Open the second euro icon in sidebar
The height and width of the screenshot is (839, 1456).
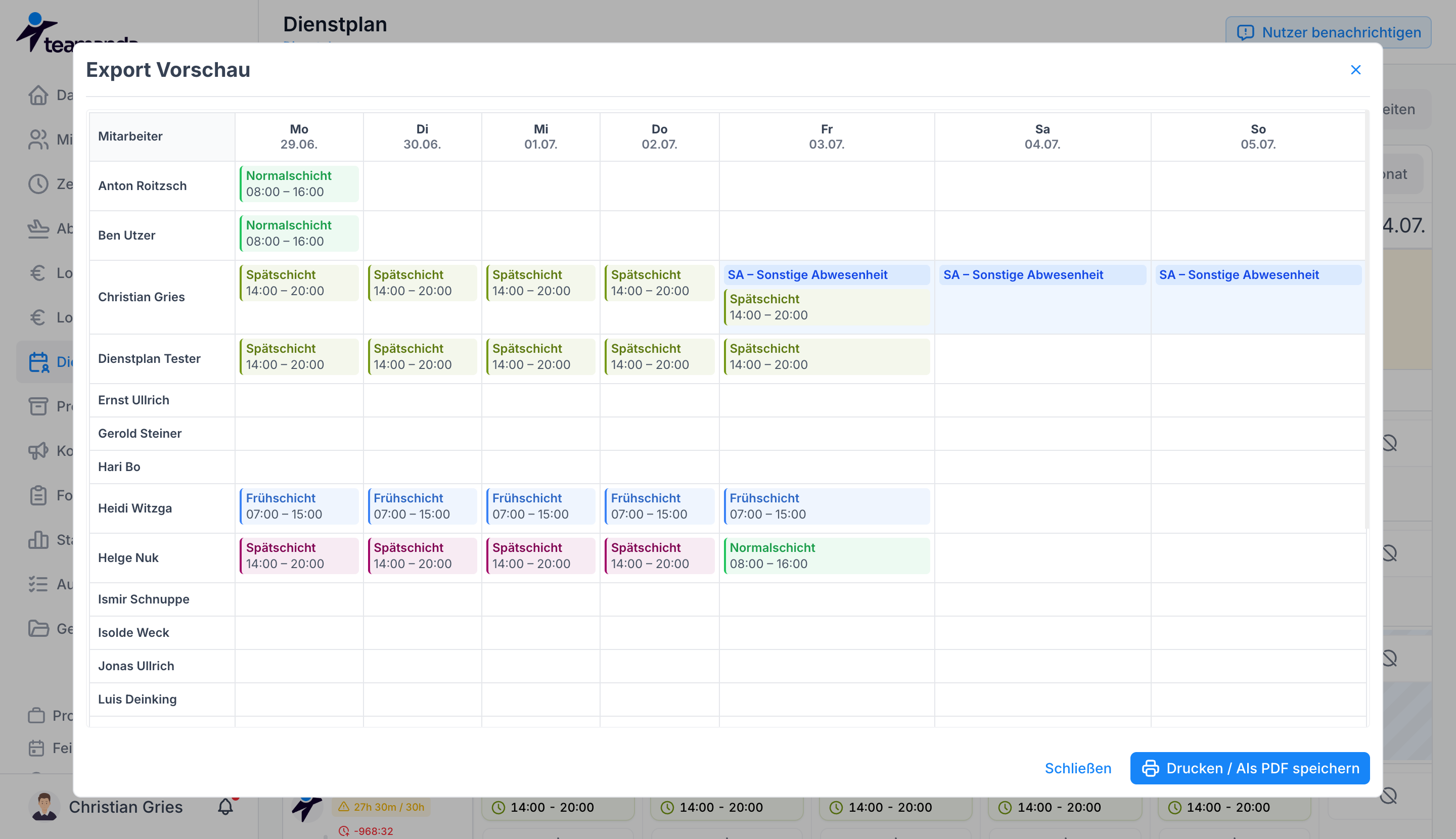click(38, 317)
